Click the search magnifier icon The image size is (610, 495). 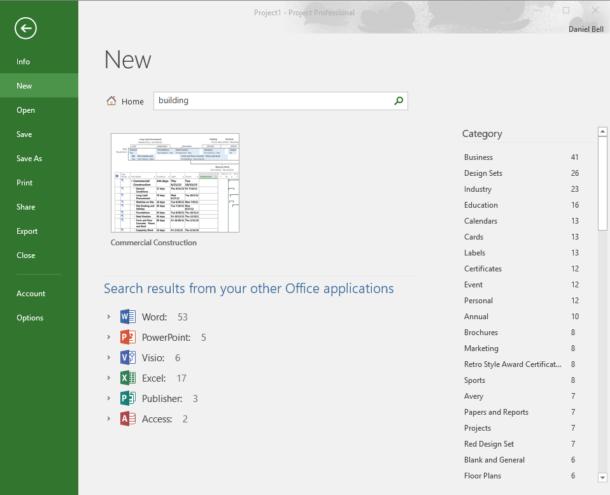click(x=398, y=101)
